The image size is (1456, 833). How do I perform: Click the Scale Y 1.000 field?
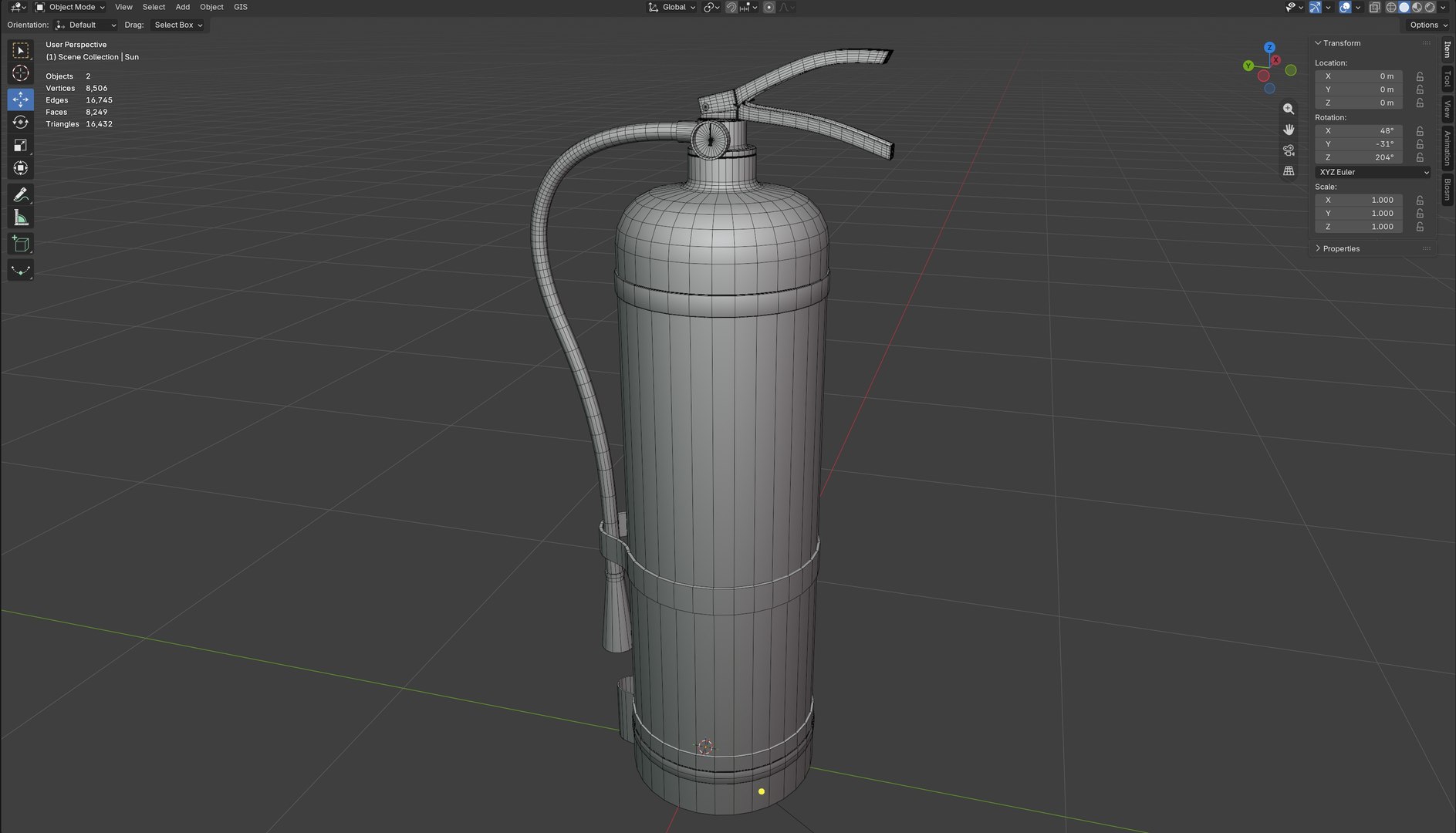1359,214
